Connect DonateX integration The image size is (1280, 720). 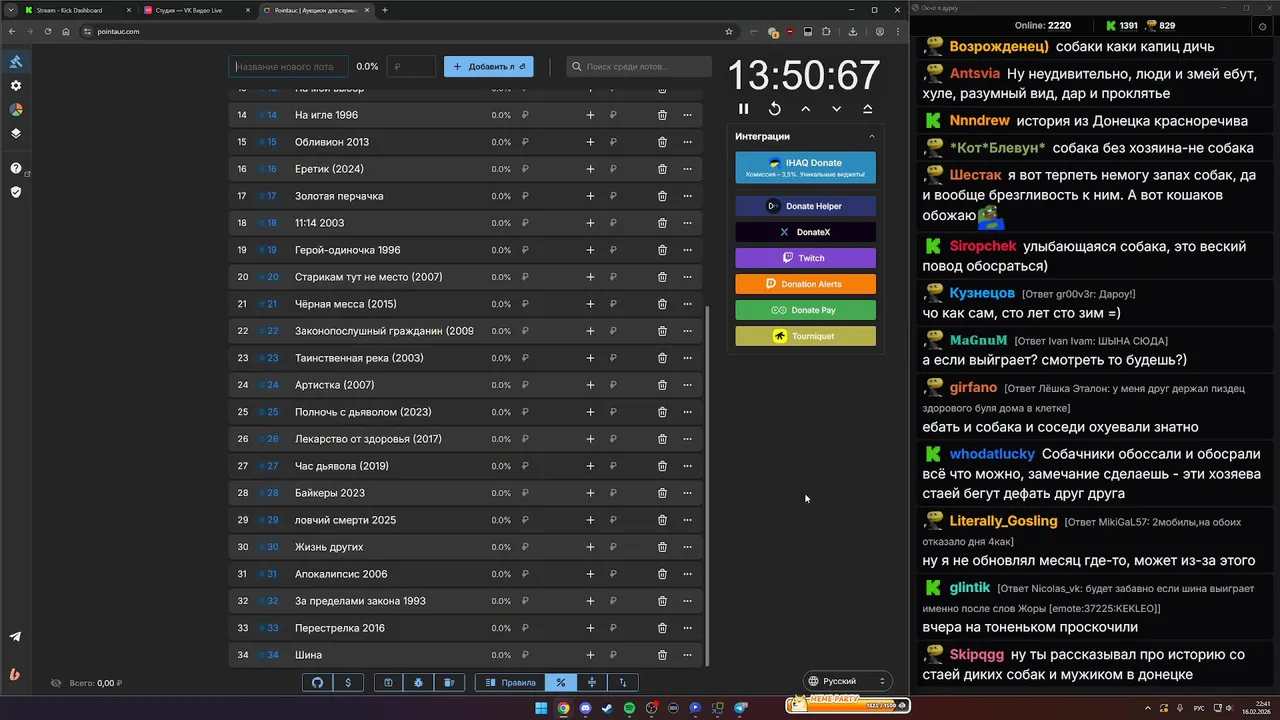pyautogui.click(x=805, y=232)
